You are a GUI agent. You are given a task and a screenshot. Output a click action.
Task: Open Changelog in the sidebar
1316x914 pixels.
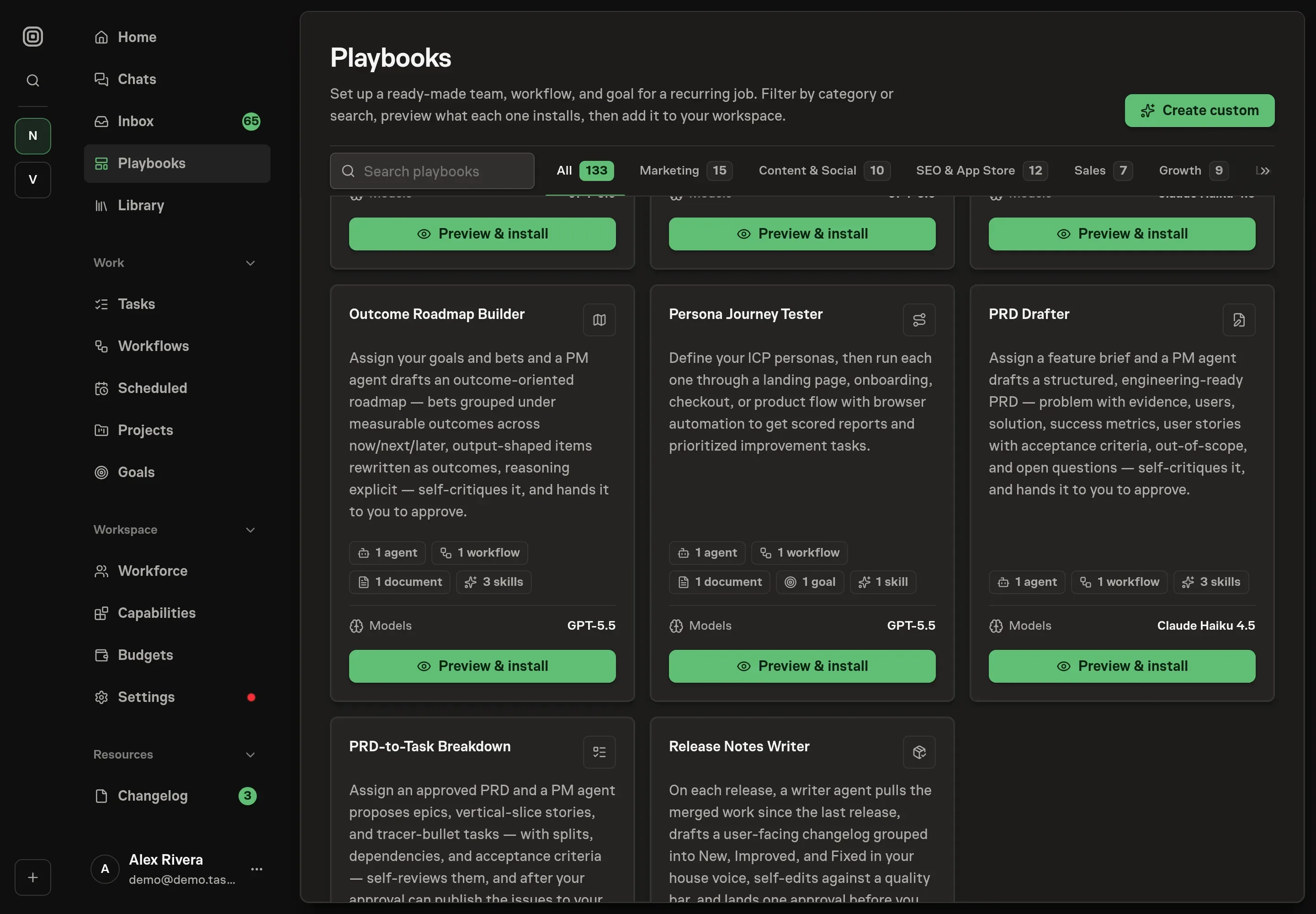pyautogui.click(x=177, y=796)
